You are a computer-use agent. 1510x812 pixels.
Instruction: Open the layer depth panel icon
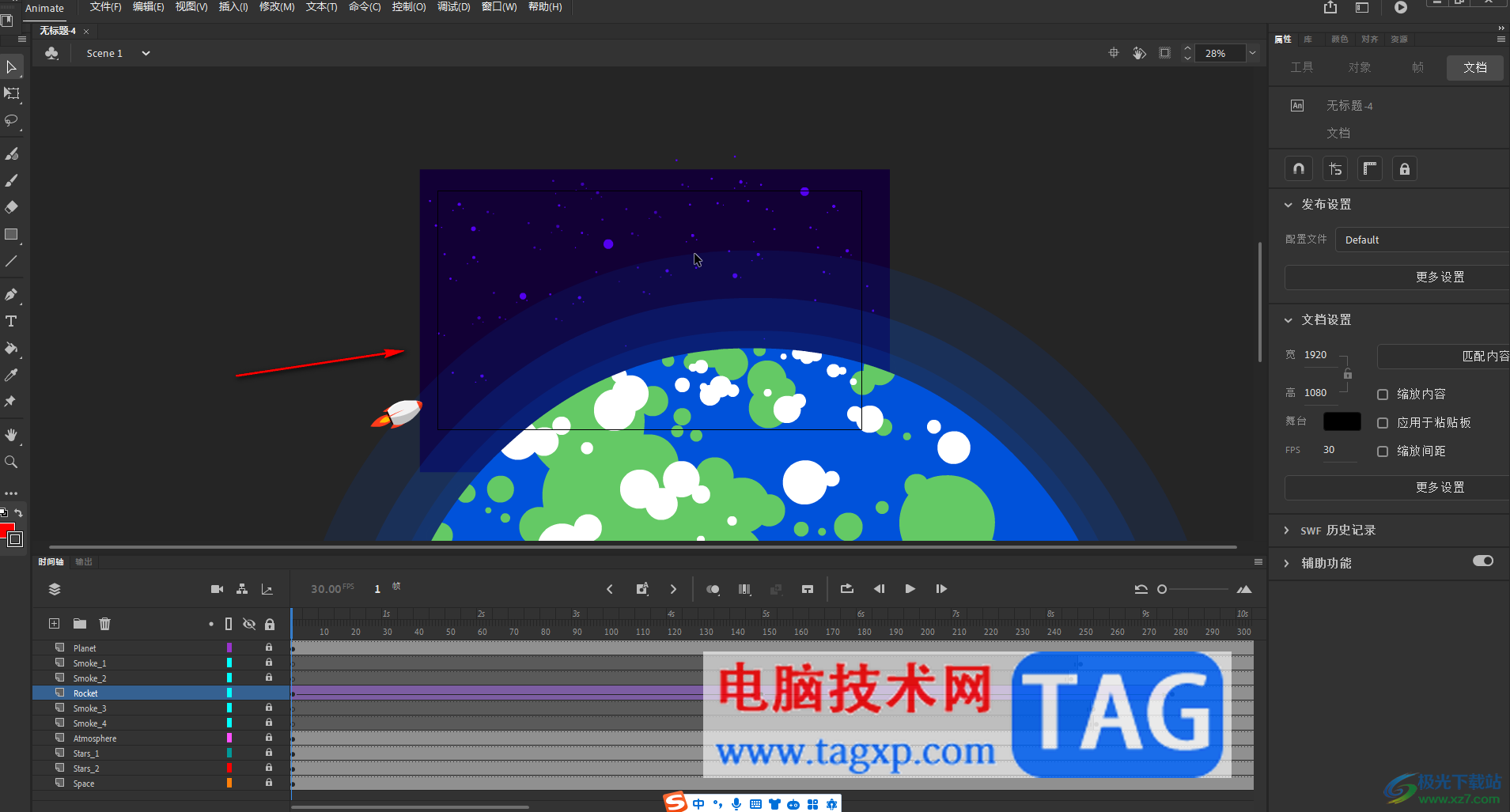(x=267, y=589)
